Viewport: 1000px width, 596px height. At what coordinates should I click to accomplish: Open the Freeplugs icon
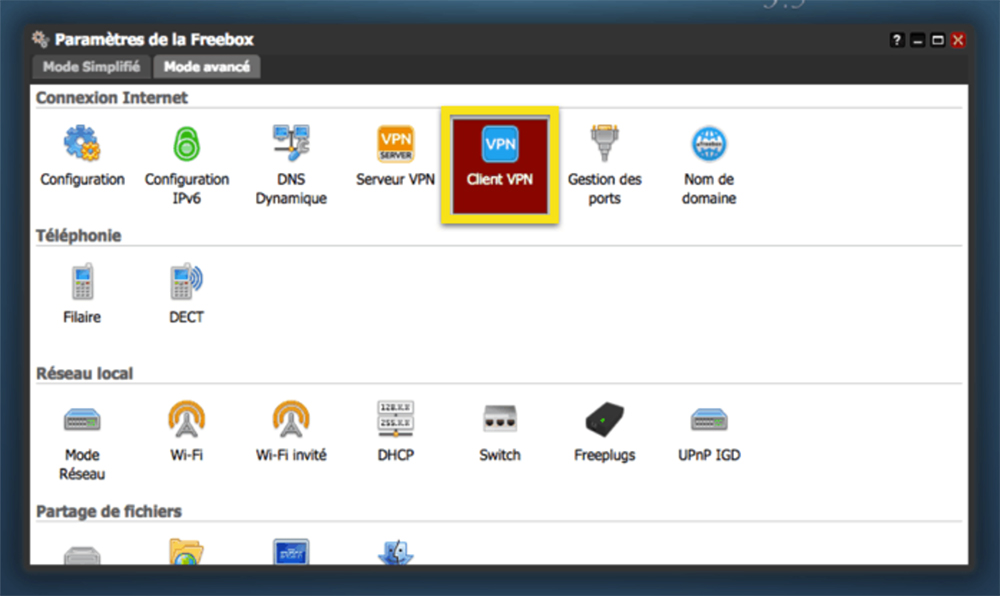[605, 419]
